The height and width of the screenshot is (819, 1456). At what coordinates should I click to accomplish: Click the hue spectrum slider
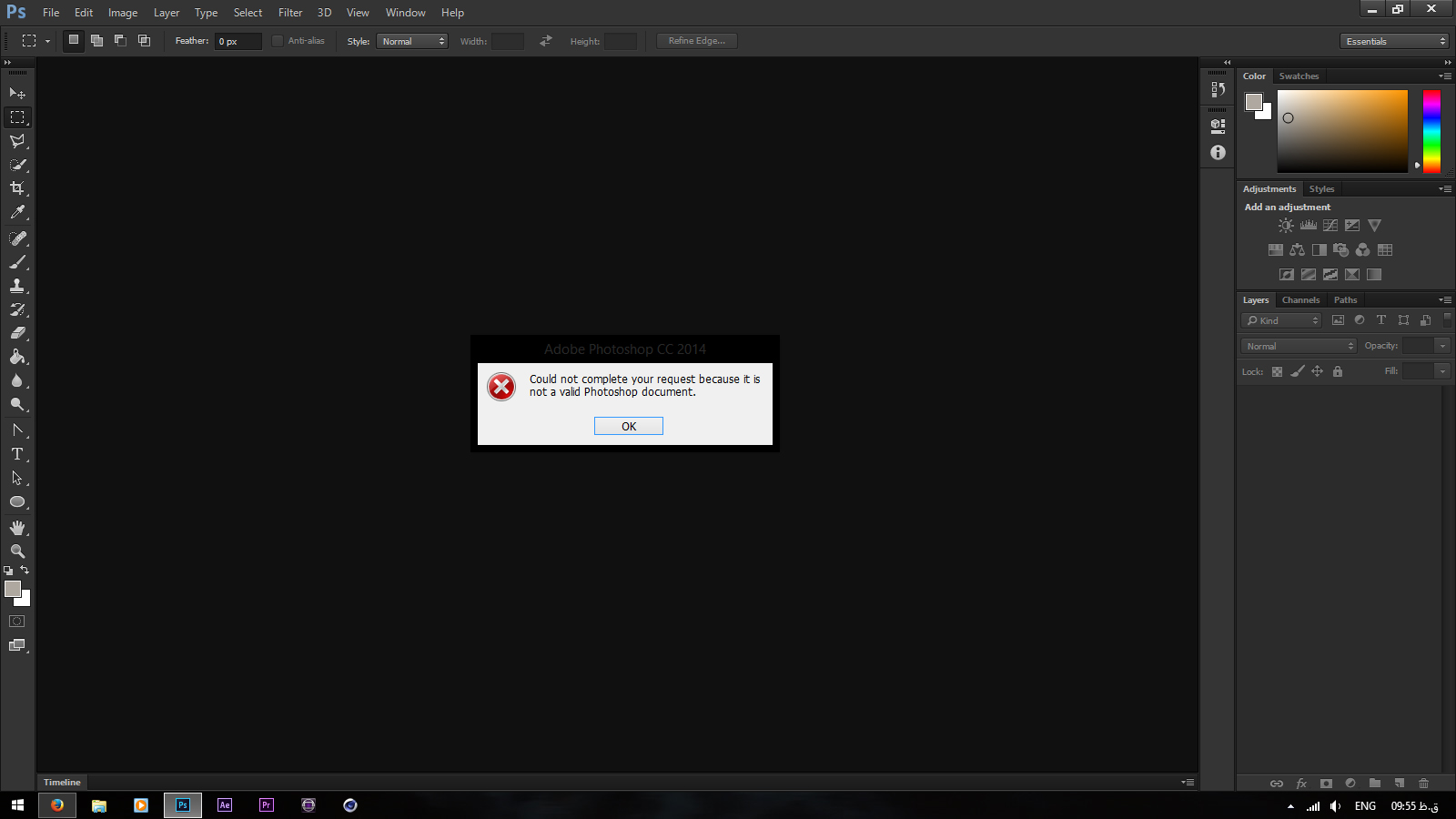coord(1431,131)
